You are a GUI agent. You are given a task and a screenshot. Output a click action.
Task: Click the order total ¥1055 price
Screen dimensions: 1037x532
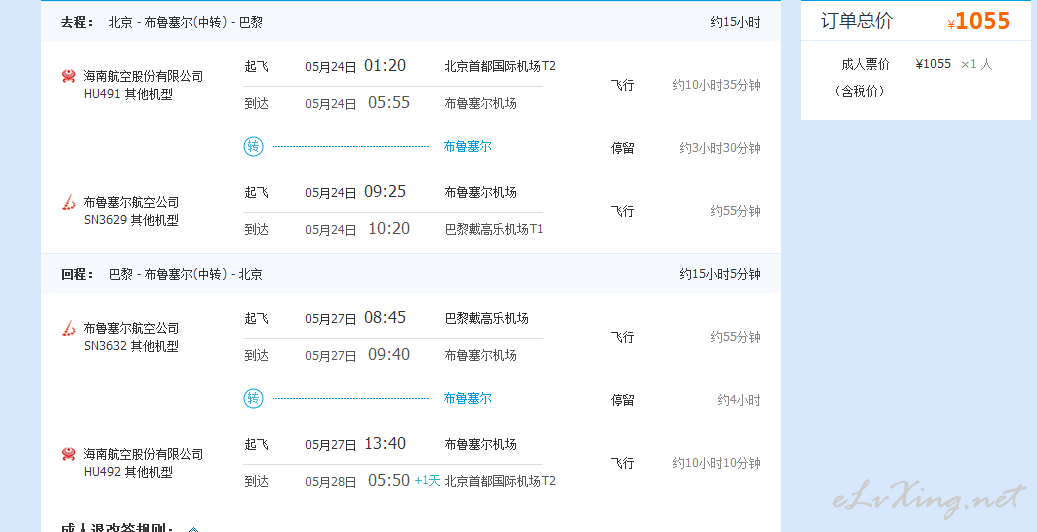pos(979,21)
